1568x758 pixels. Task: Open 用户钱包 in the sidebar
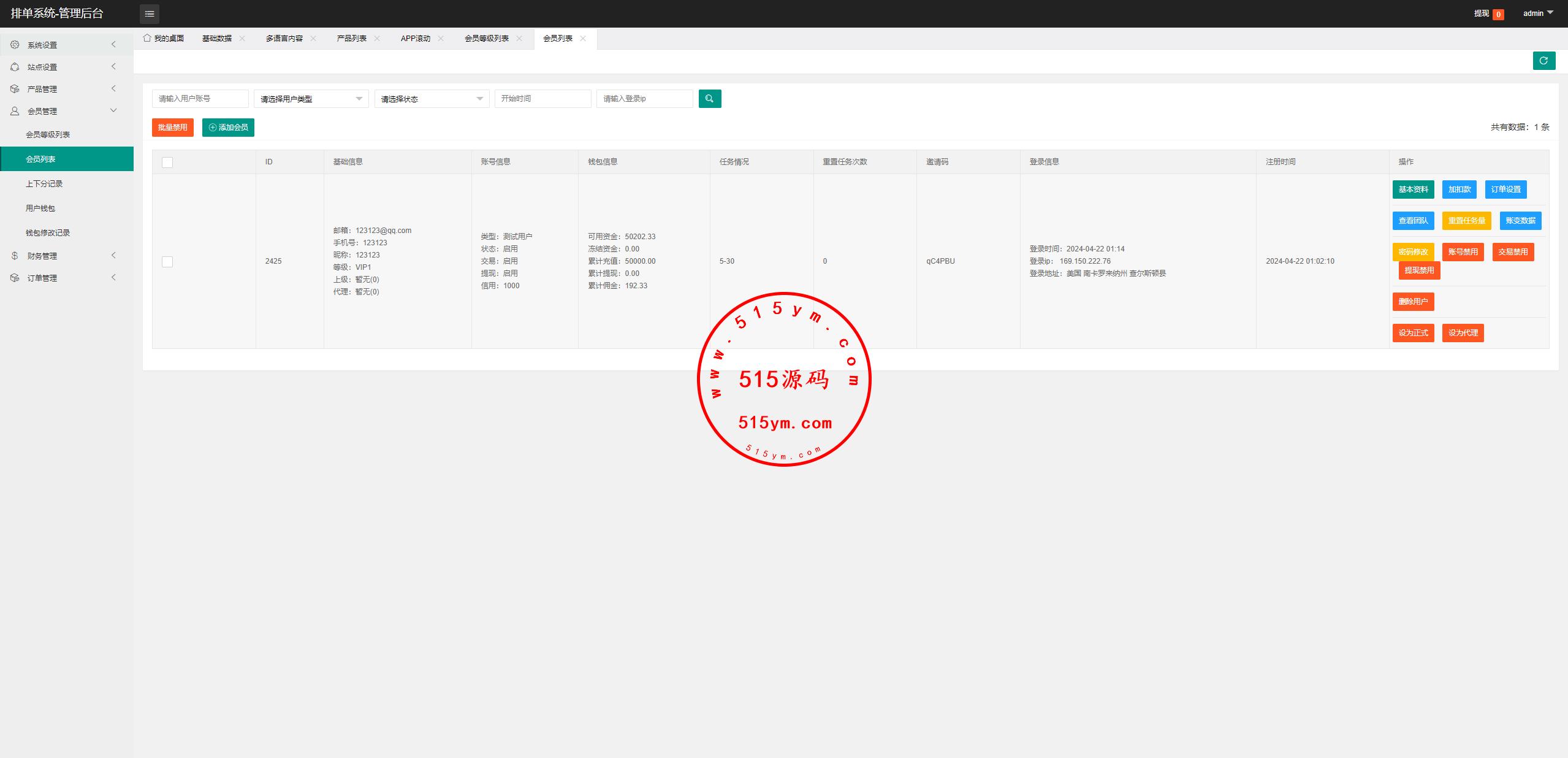pos(40,209)
